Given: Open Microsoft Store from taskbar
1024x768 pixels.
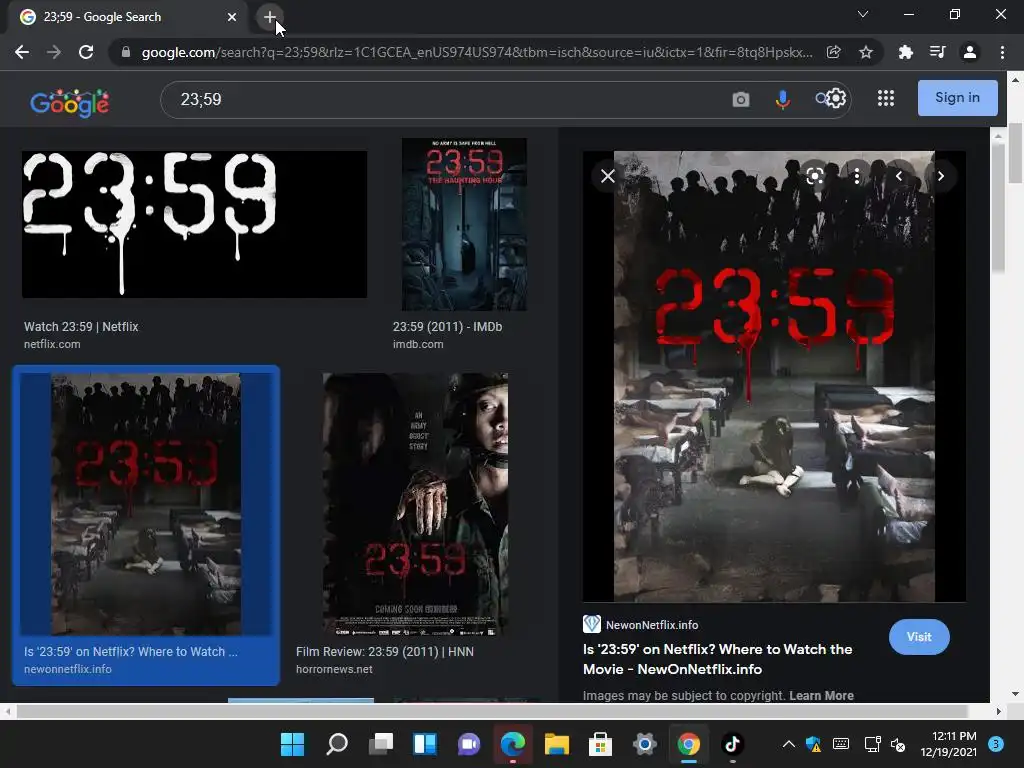Looking at the screenshot, I should [x=600, y=744].
